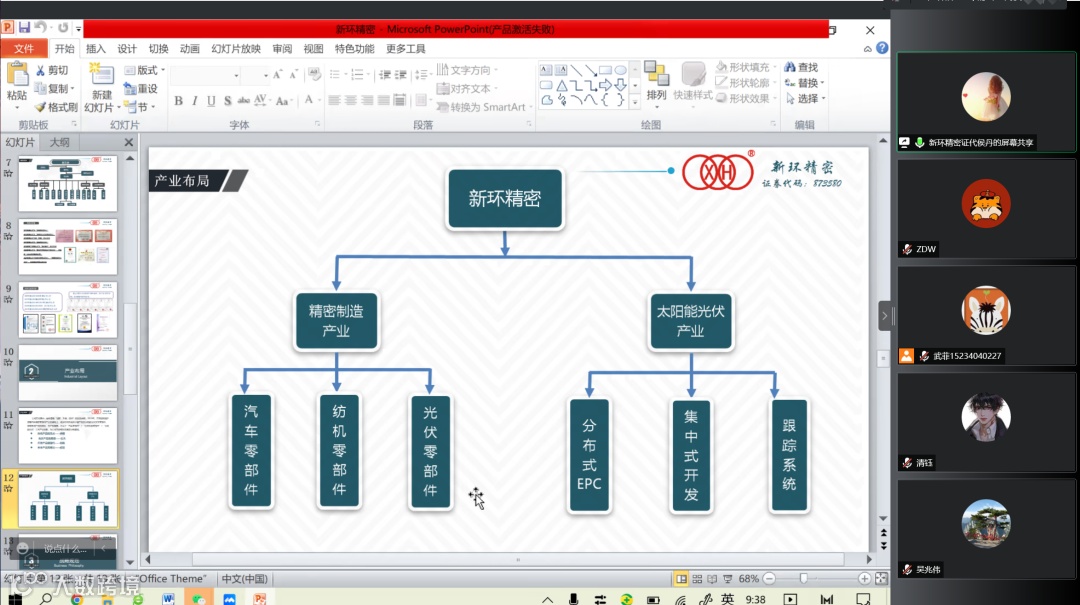Select the 精密制造产业 box on slide
This screenshot has width=1080, height=605.
tap(336, 322)
